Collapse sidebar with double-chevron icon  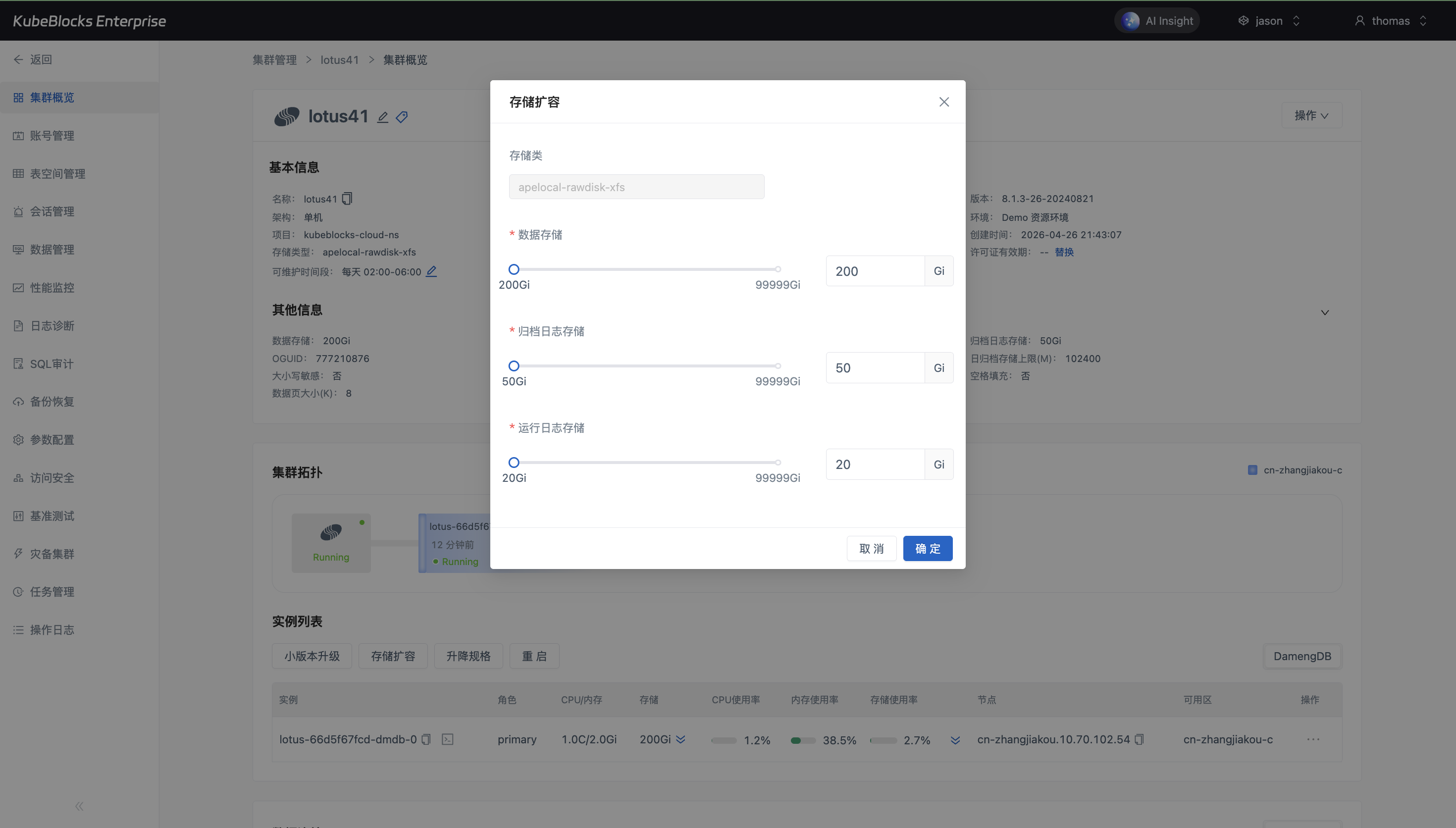click(x=79, y=806)
